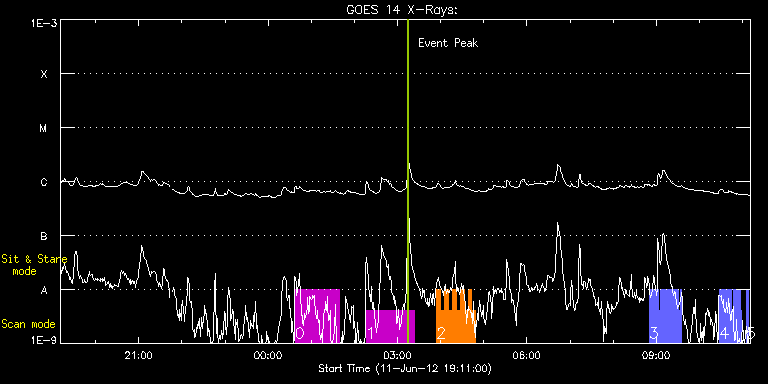Click the 00:00 time axis label
This screenshot has height=384, width=768.
(268, 354)
